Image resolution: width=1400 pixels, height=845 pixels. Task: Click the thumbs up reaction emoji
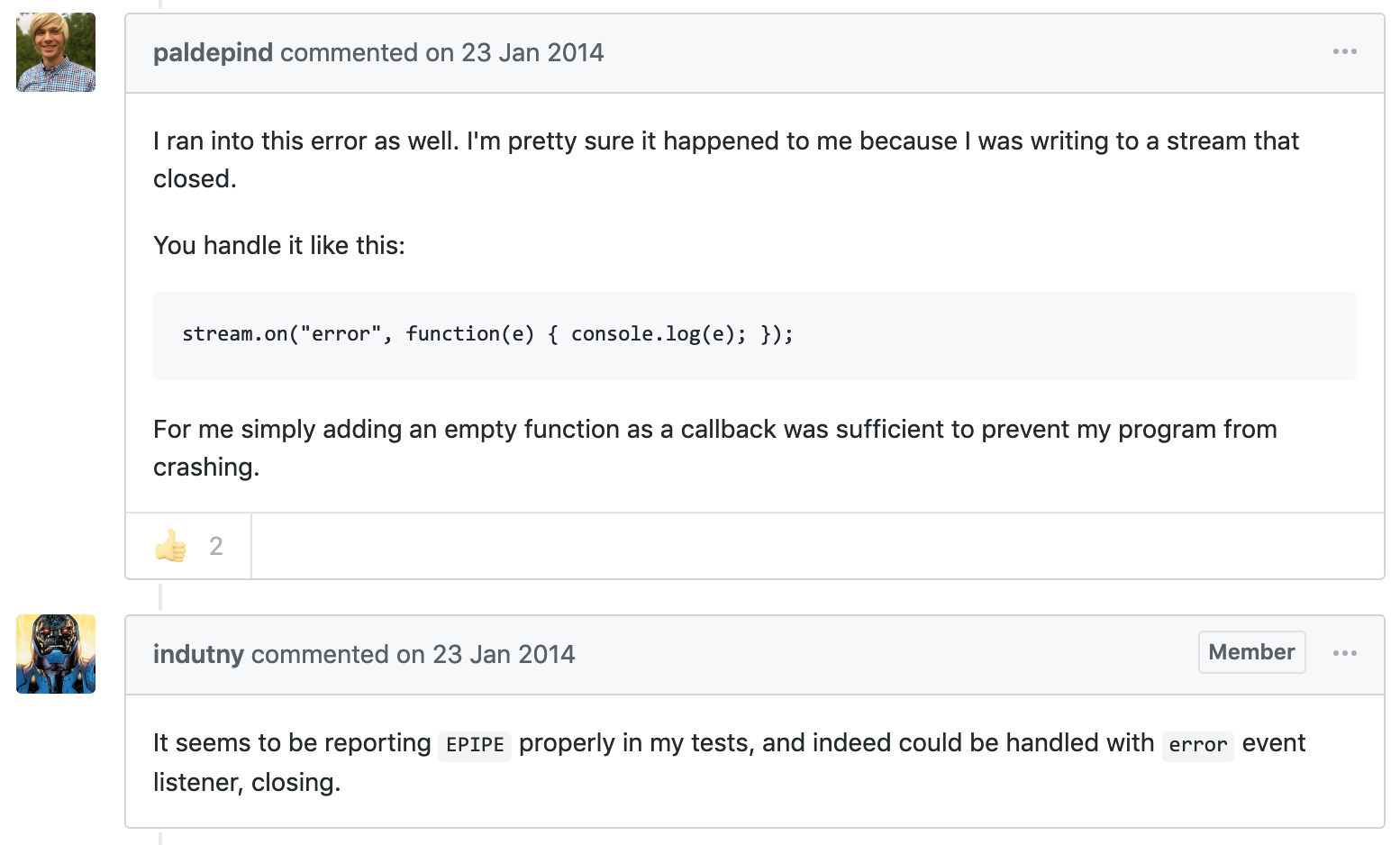tap(170, 546)
